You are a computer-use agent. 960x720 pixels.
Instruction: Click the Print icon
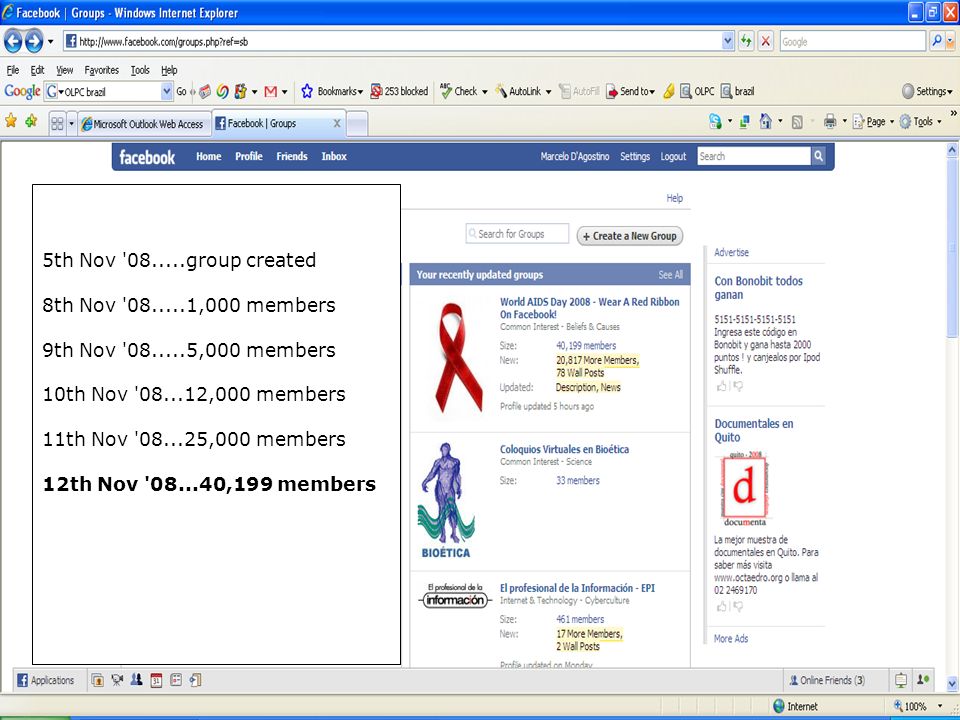point(830,121)
